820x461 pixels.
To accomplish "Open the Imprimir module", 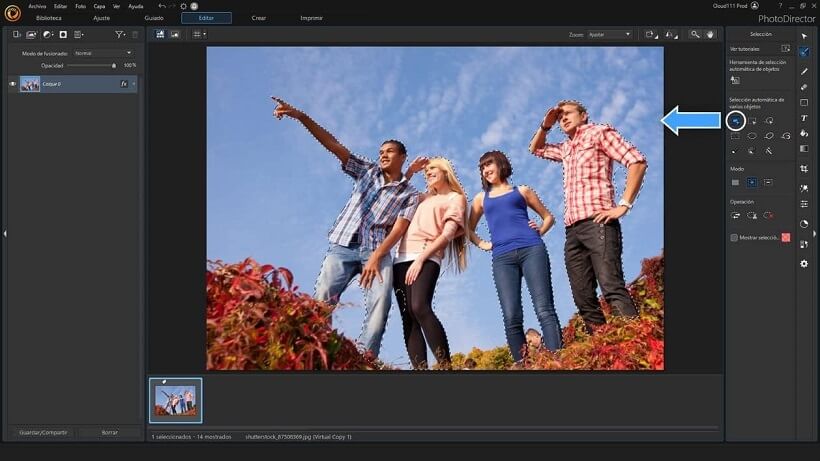I will pos(311,18).
